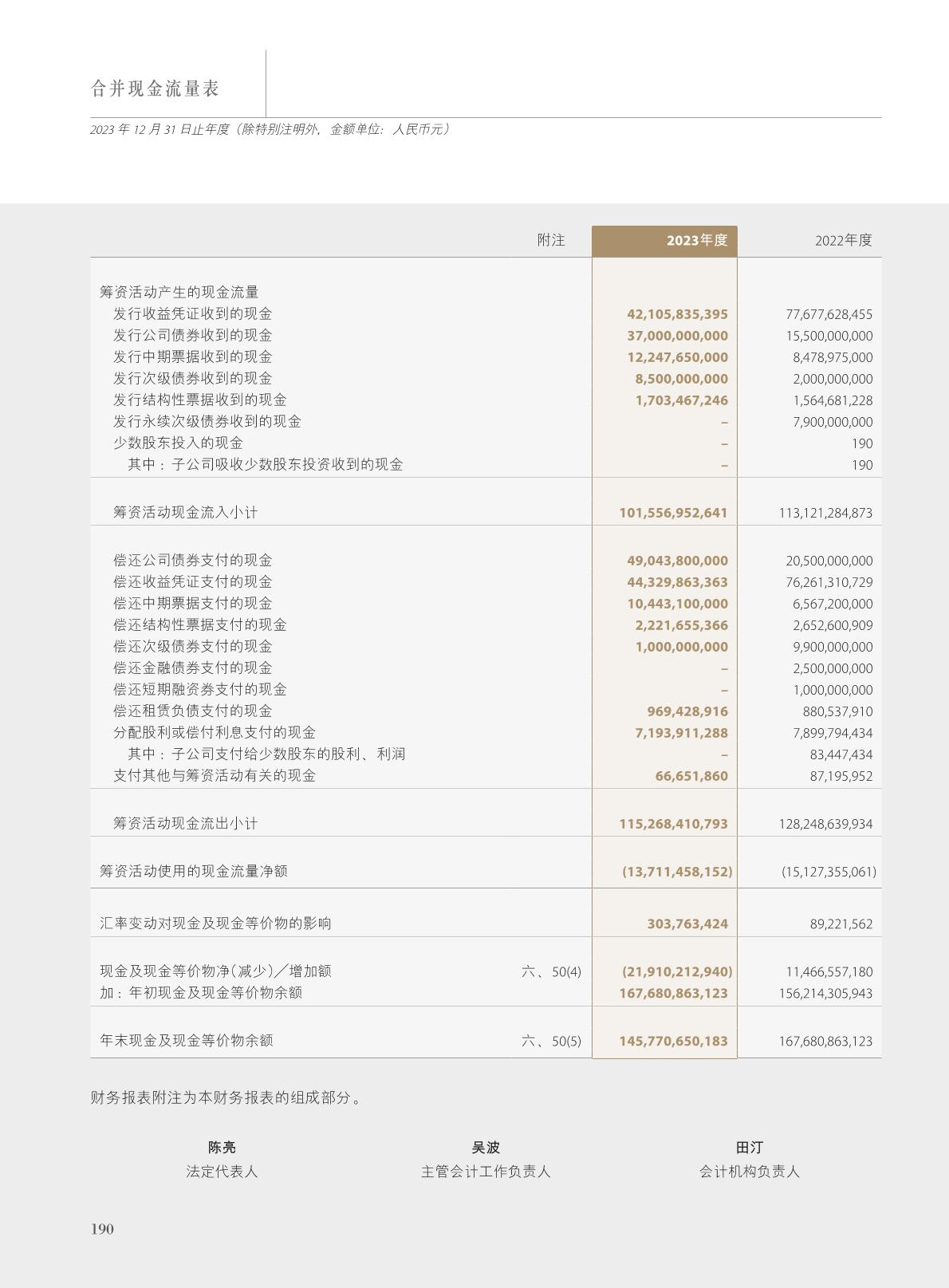Click the 合并现金流量表 page title
Image resolution: width=949 pixels, height=1288 pixels.
tap(156, 89)
